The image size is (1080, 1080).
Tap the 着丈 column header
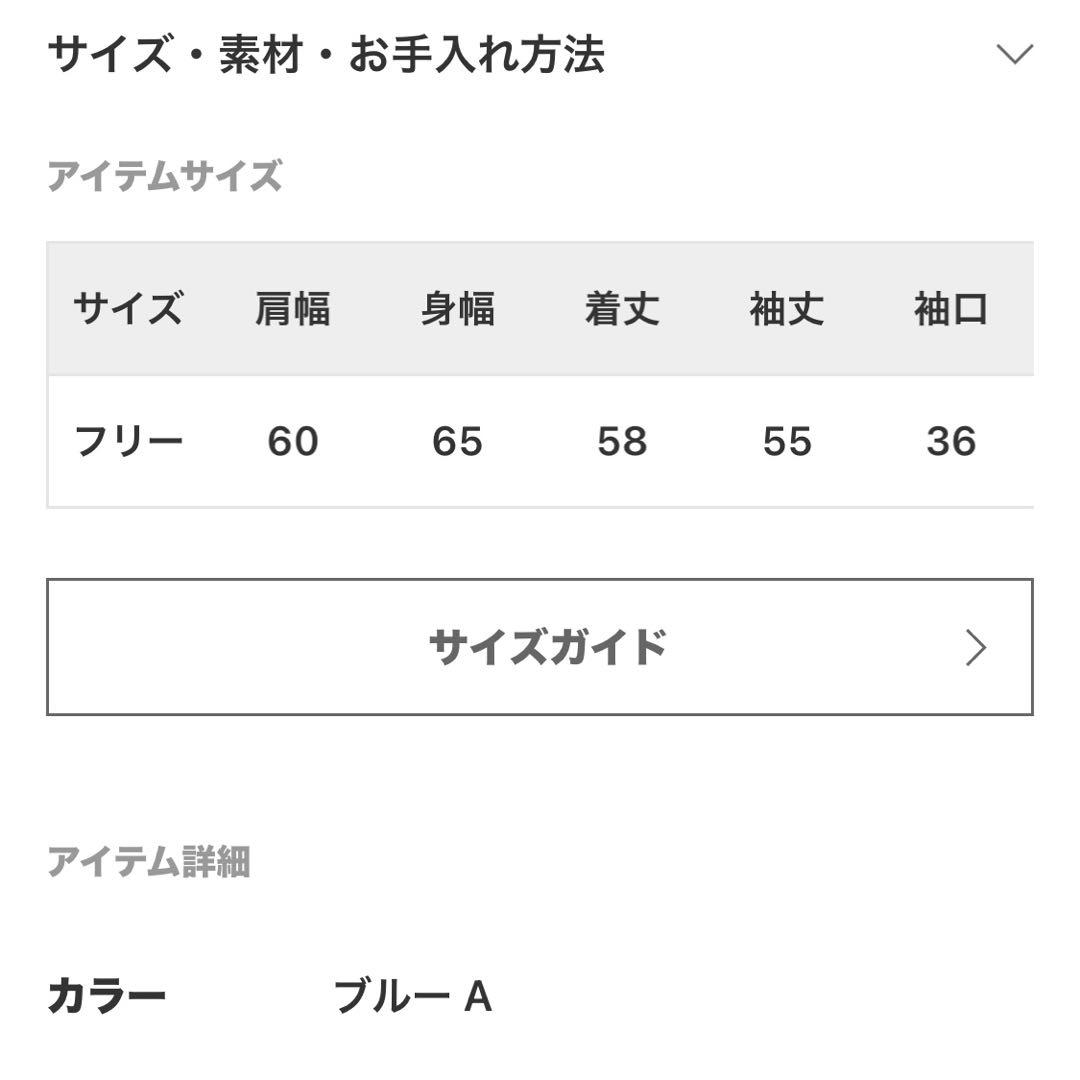point(622,309)
